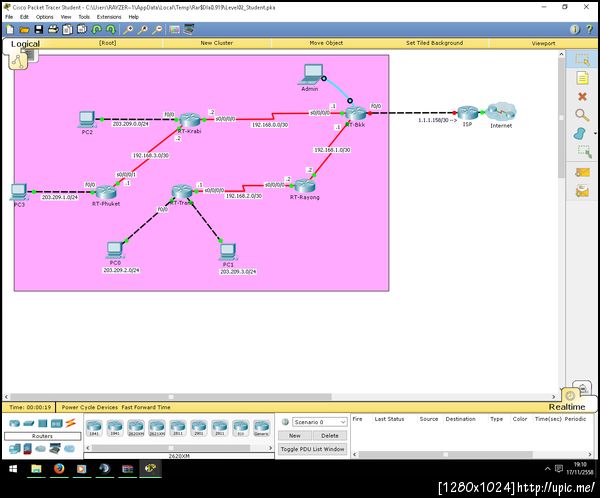600x498 pixels.
Task: Select the Switches device category icon
Action: (x=29, y=423)
